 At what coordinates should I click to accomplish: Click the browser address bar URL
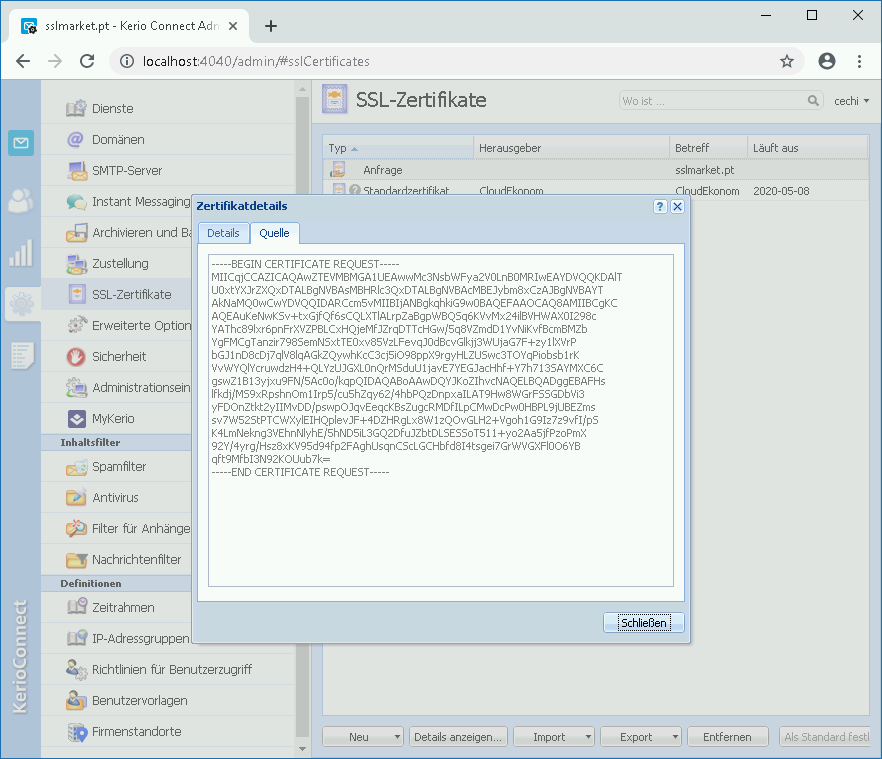(x=256, y=61)
